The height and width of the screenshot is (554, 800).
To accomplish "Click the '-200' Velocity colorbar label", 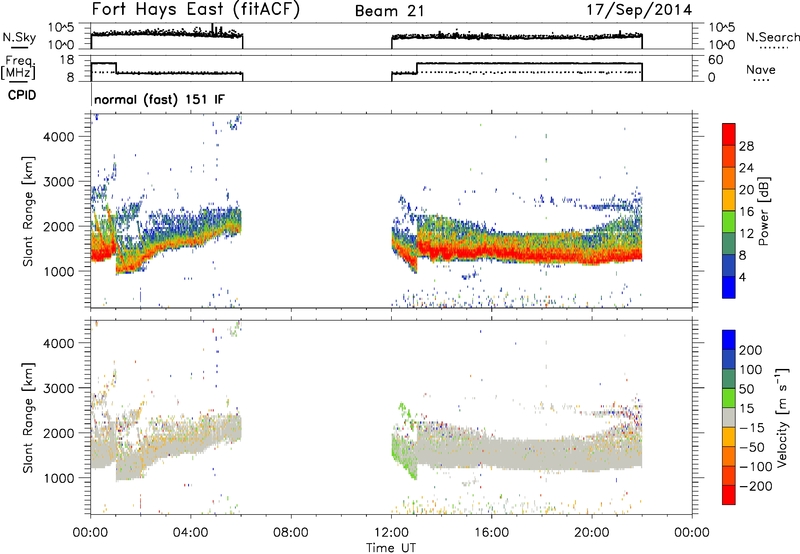I will click(x=756, y=486).
